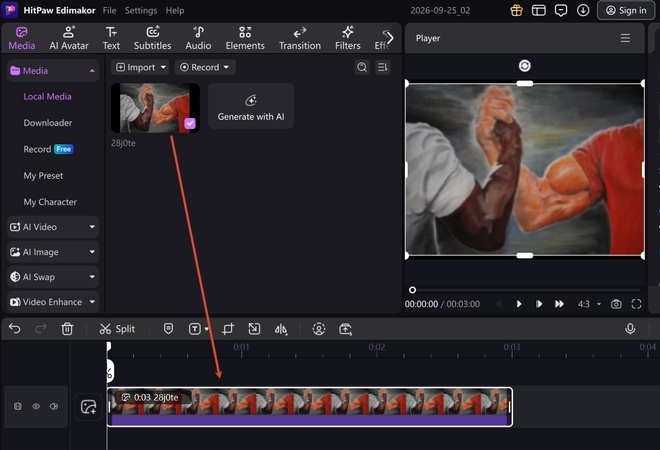Image resolution: width=660 pixels, height=450 pixels.
Task: Expand the AI Video section
Action: [x=53, y=227]
